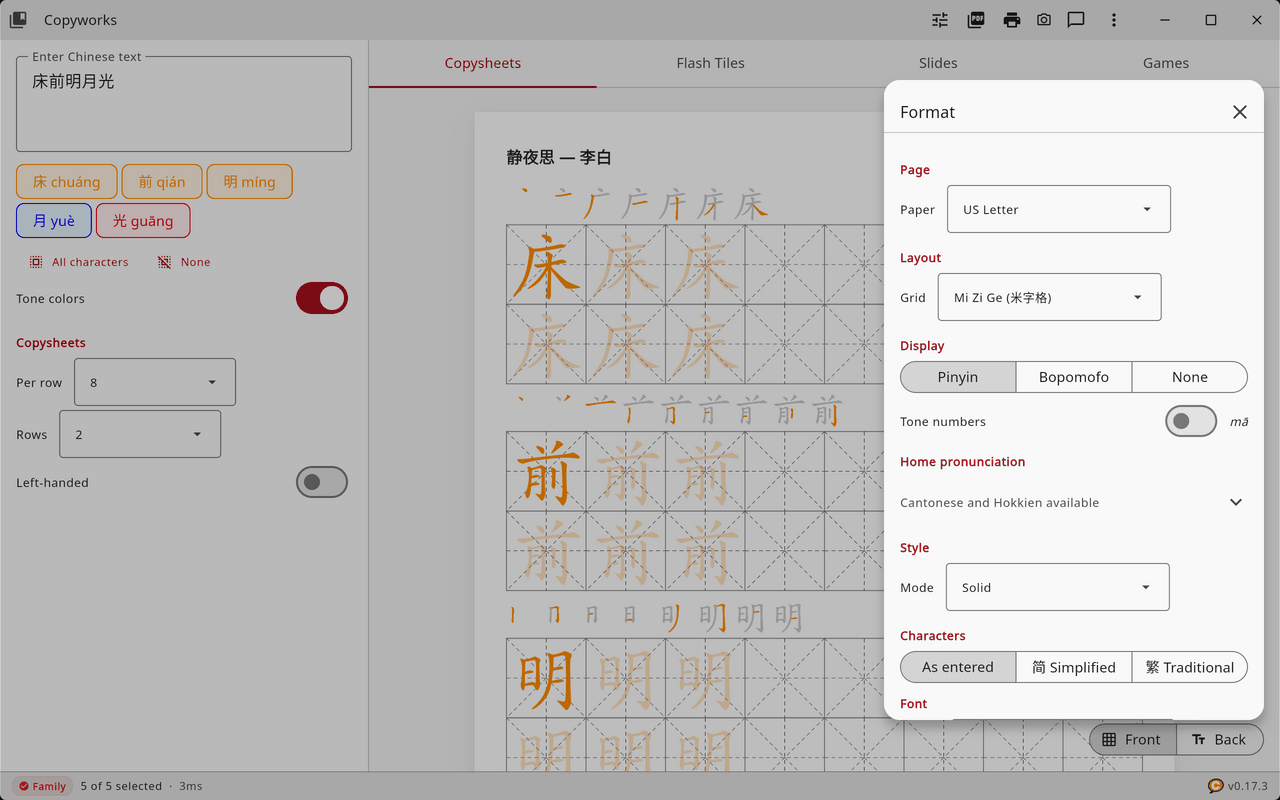1280x800 pixels.
Task: Open the Slides tab
Action: 938,63
